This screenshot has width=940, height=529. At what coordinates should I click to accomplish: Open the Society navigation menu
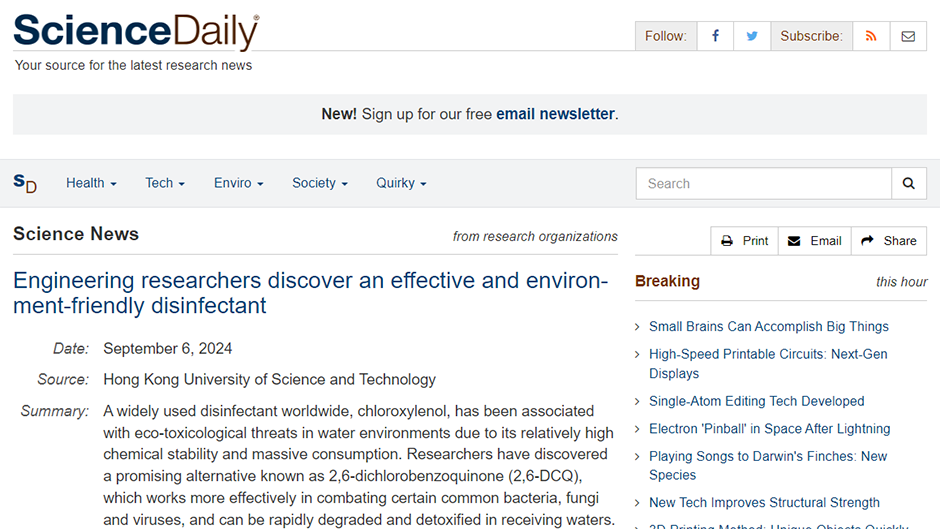coord(320,183)
